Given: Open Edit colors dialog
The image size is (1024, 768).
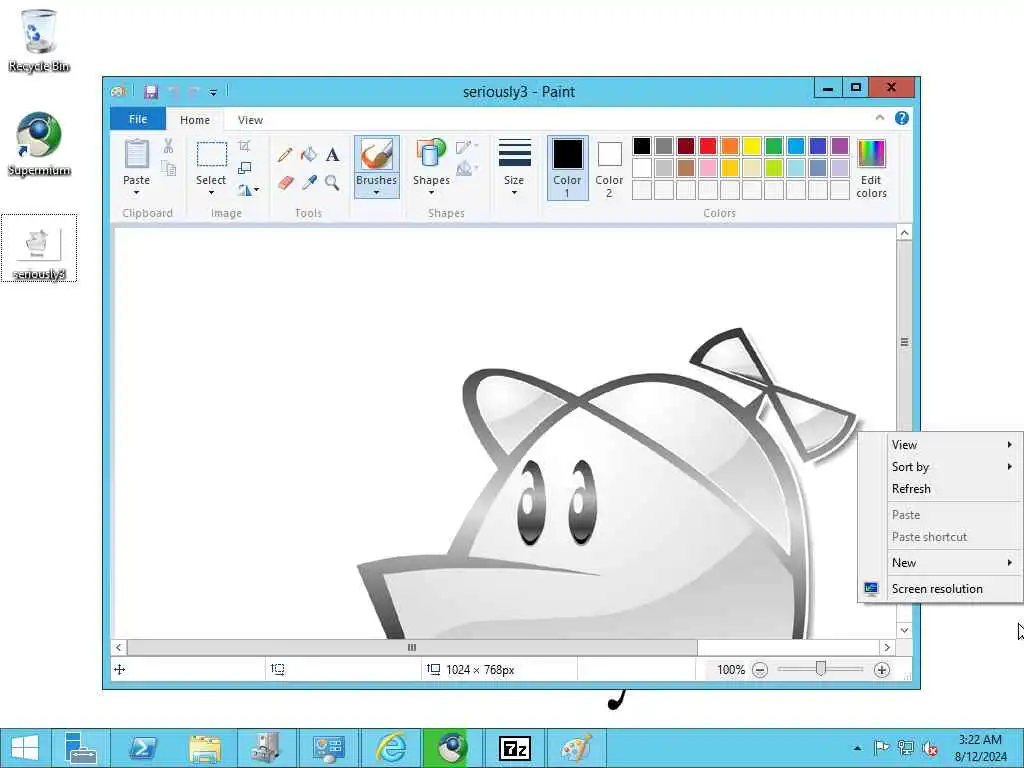Looking at the screenshot, I should tap(871, 168).
